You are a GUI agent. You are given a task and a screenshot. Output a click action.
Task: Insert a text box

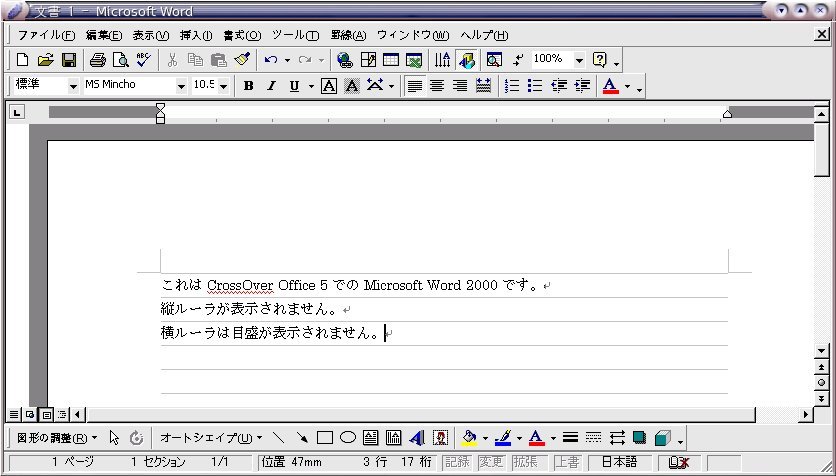coord(371,438)
